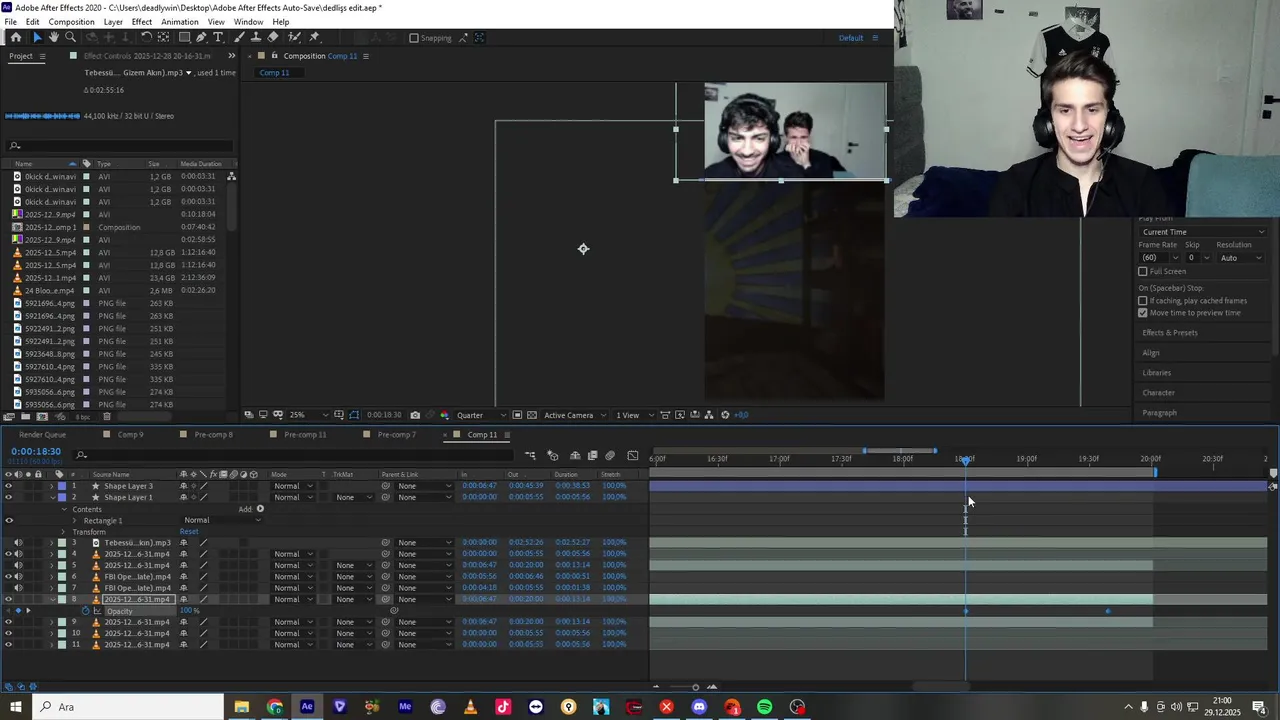Select the Hand tool
This screenshot has height=720, width=1280.
click(54, 37)
